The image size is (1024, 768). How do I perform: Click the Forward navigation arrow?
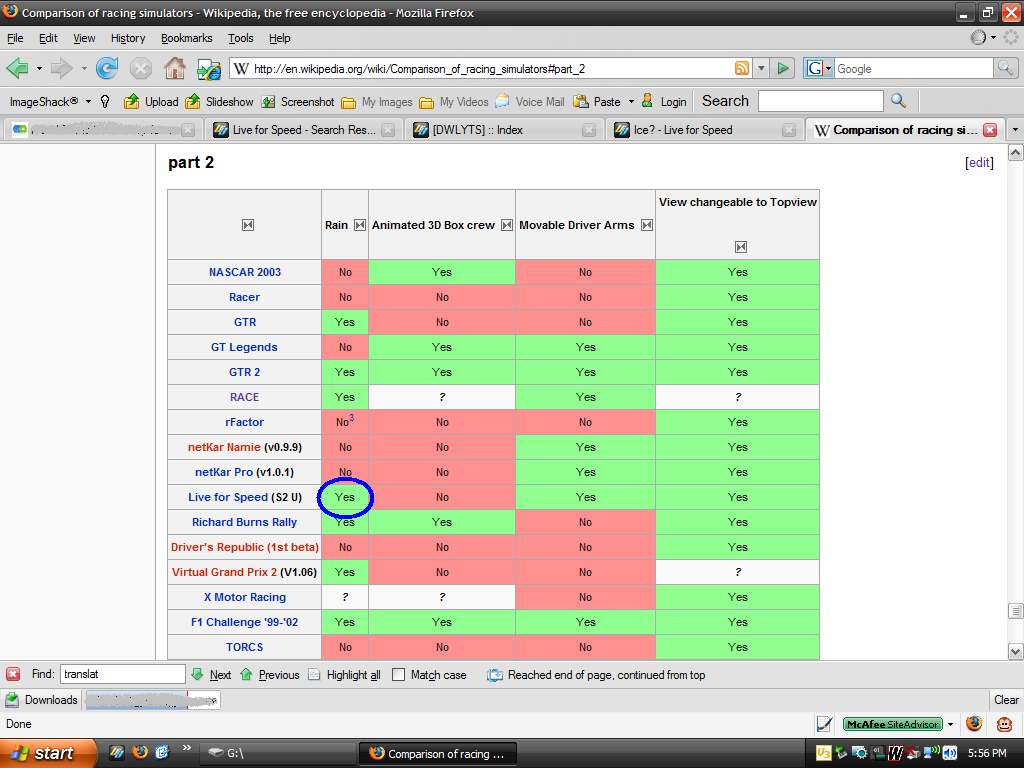[x=61, y=68]
